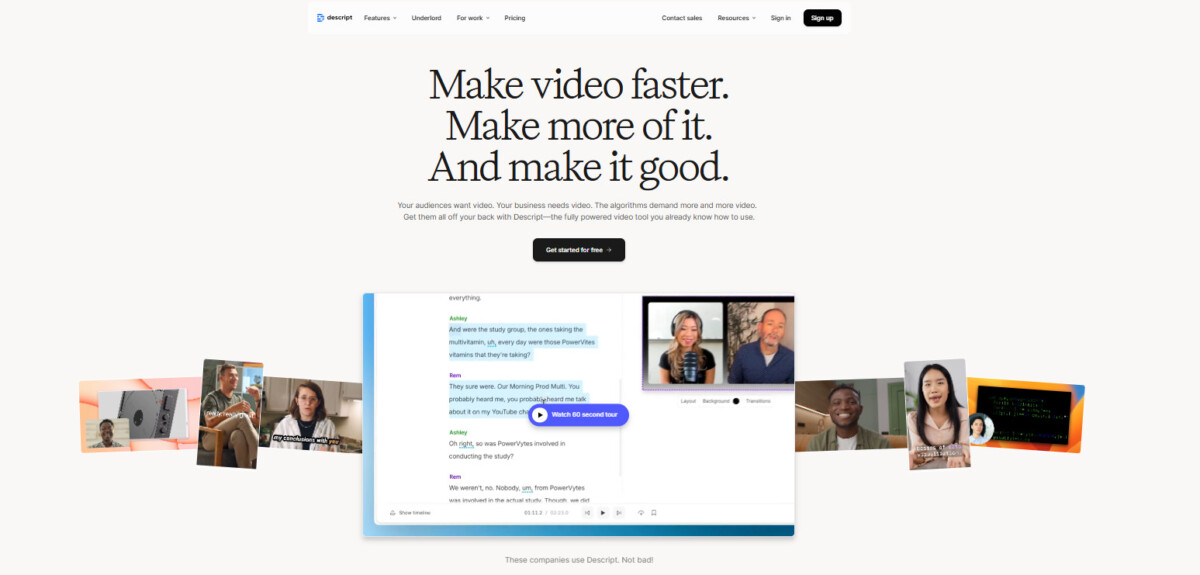Expand the Resources dropdown menu
This screenshot has width=1200, height=575.
point(736,18)
